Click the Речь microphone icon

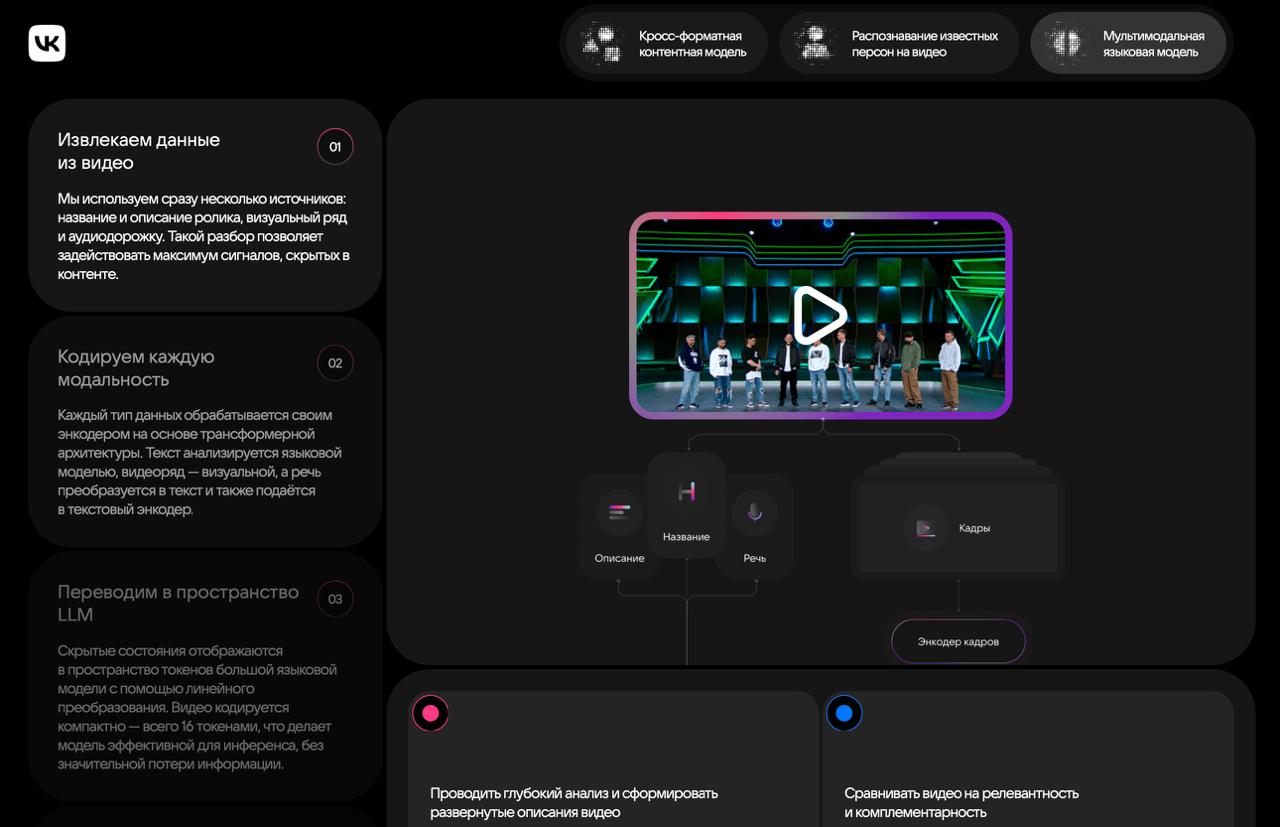pos(754,513)
